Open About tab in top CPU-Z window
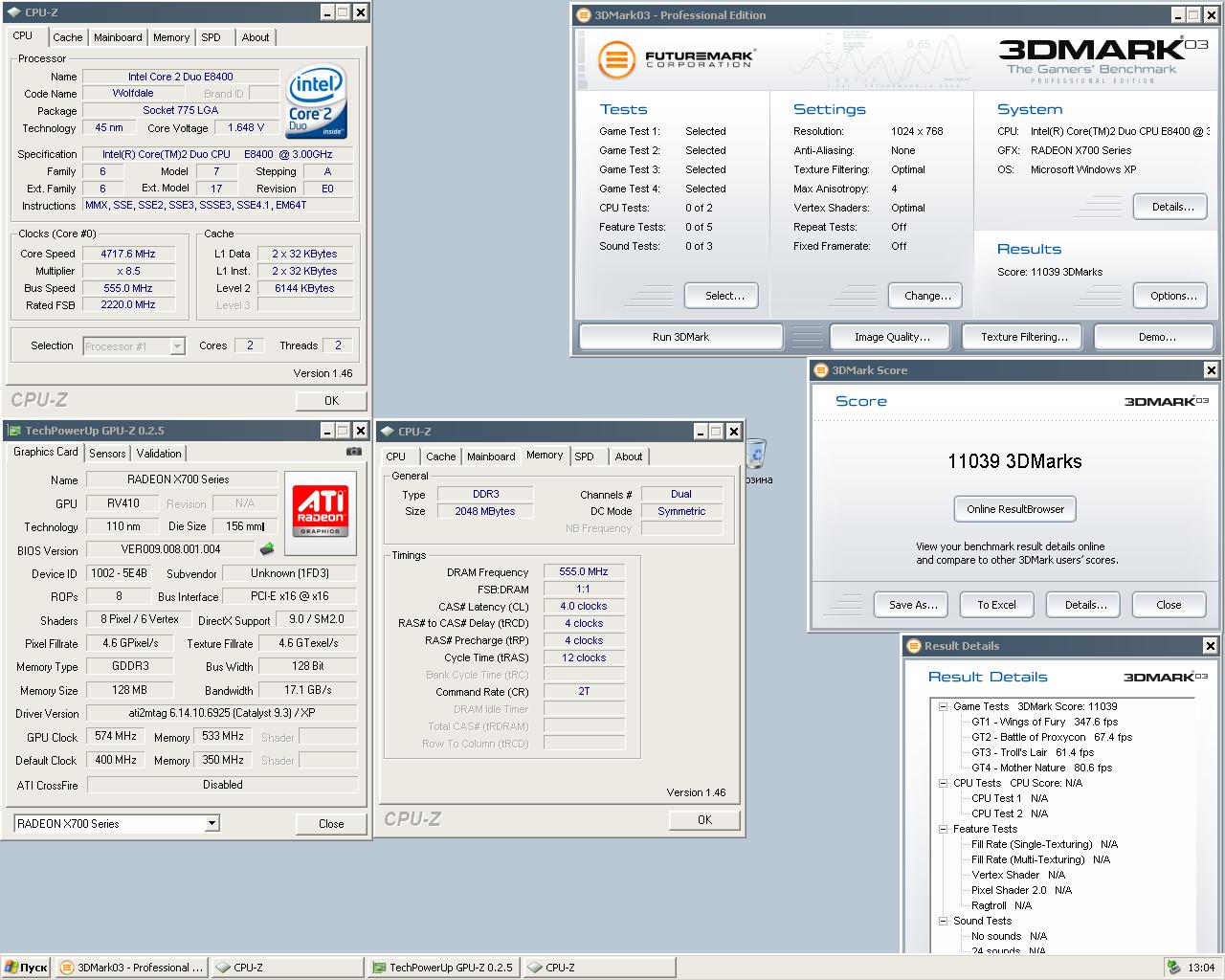1225x980 pixels. coord(255,37)
